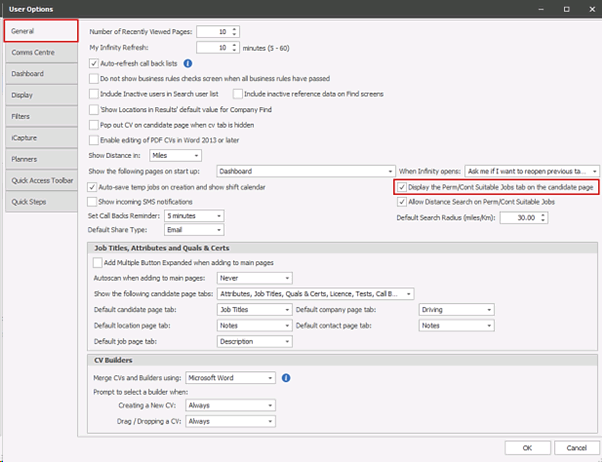This screenshot has width=602, height=462.
Task: Uncheck Display Perm/Cont Suitable Jobs tab option
Action: pos(402,187)
